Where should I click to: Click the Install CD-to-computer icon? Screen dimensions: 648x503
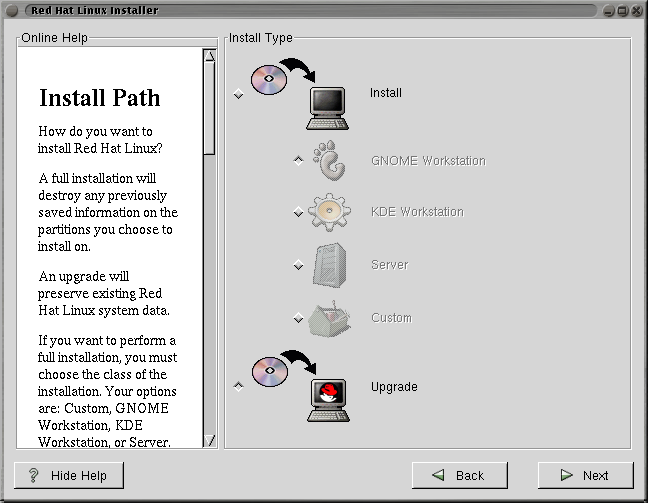pos(299,93)
